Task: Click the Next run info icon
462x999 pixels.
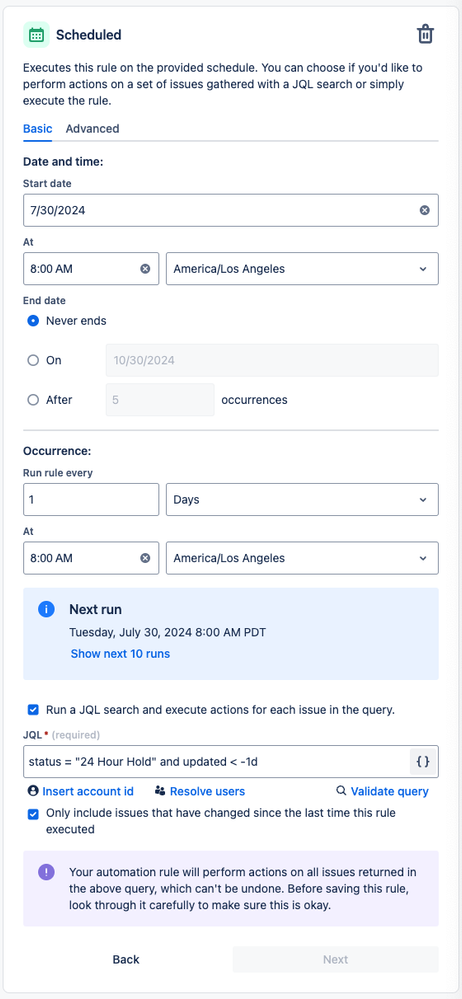Action: coord(47,609)
